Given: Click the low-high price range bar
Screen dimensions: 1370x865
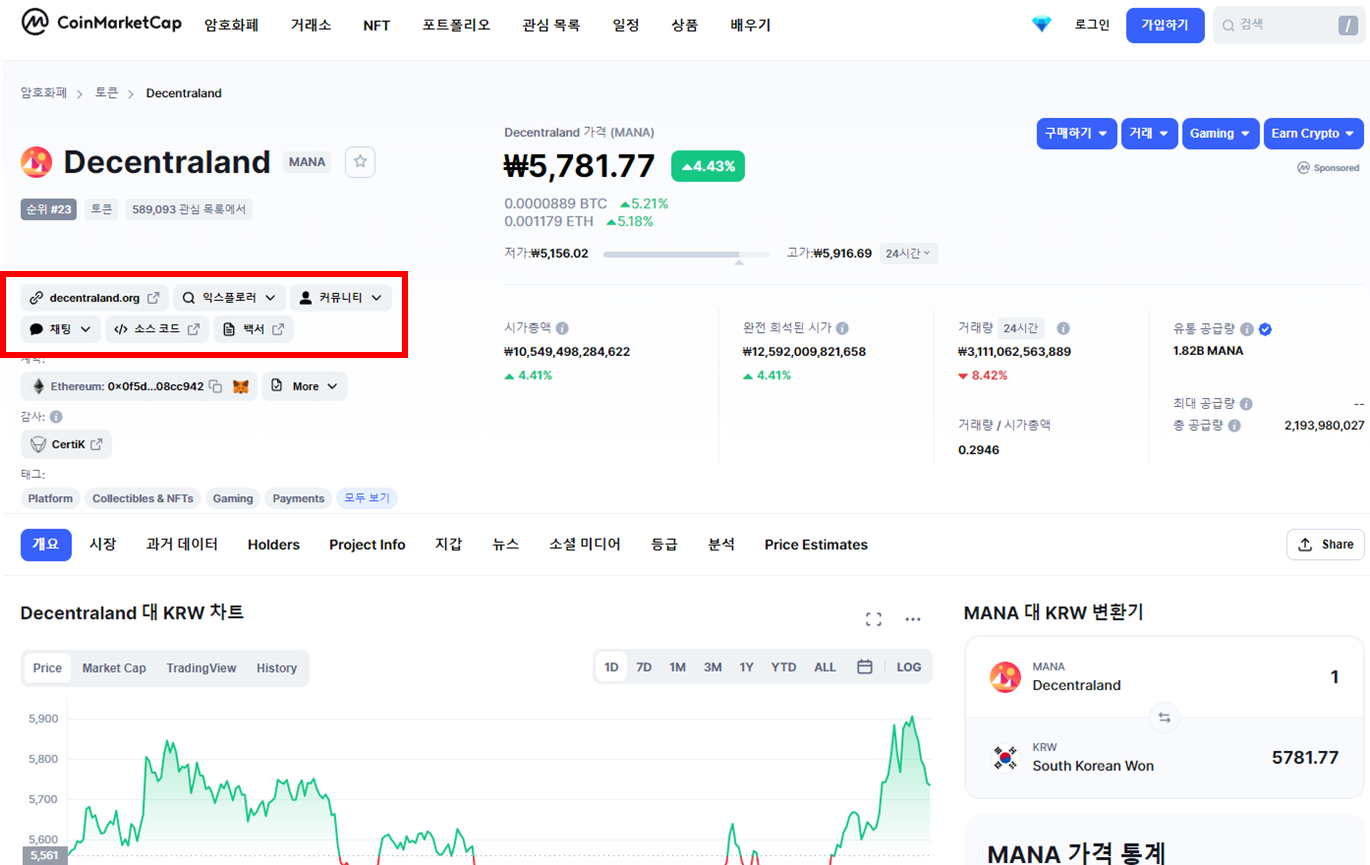Looking at the screenshot, I should click(x=687, y=254).
